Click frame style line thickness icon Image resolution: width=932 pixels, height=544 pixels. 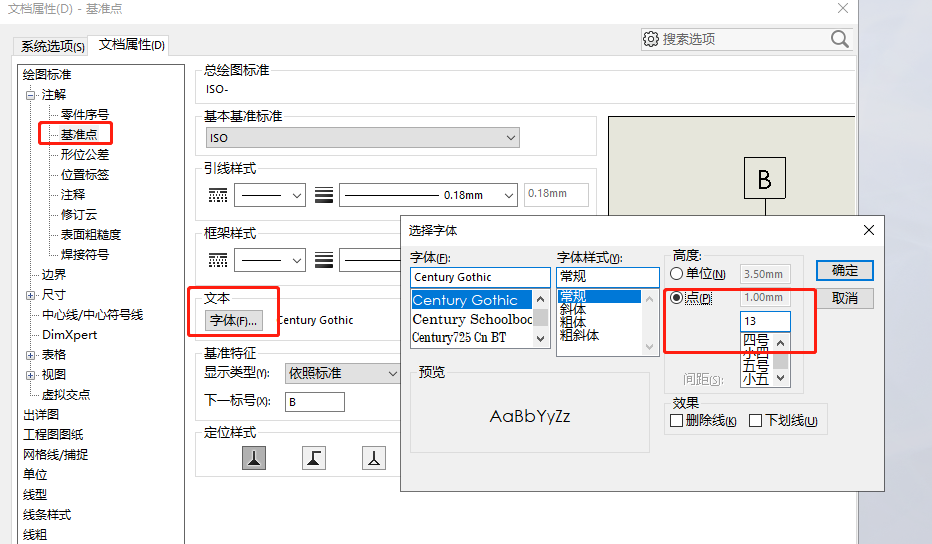point(323,260)
